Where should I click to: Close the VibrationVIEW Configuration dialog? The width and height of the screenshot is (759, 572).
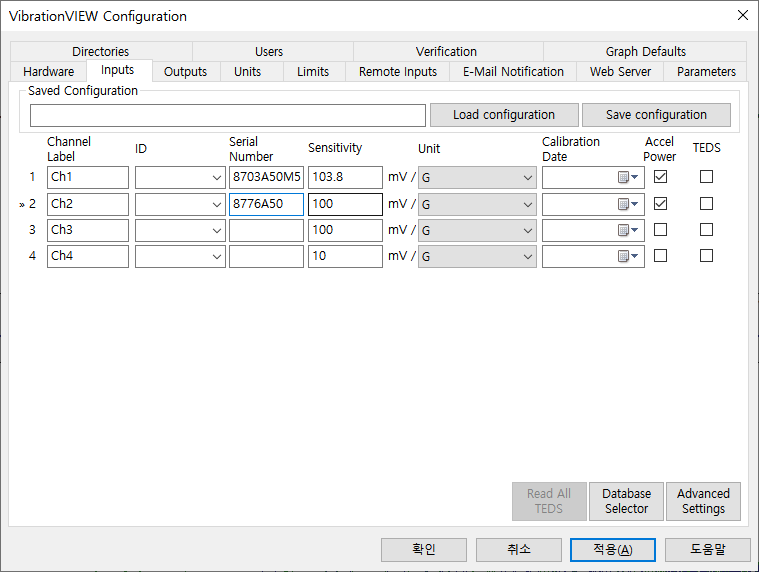click(743, 15)
